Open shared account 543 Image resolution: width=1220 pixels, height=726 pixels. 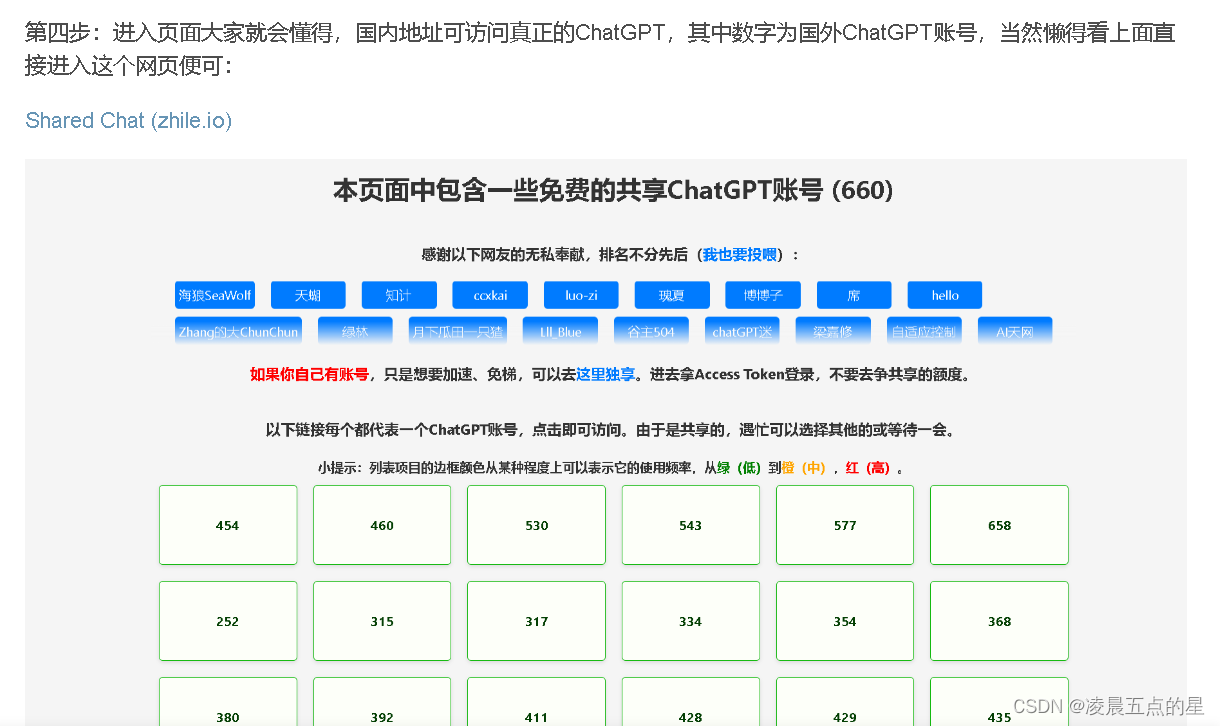691,525
